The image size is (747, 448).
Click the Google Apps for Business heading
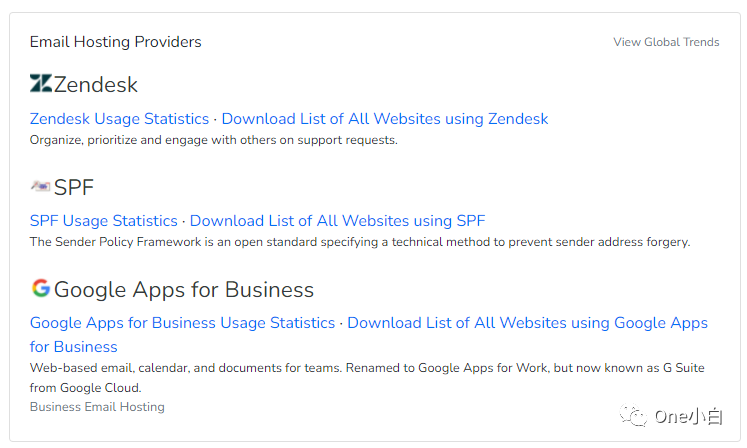(x=184, y=290)
